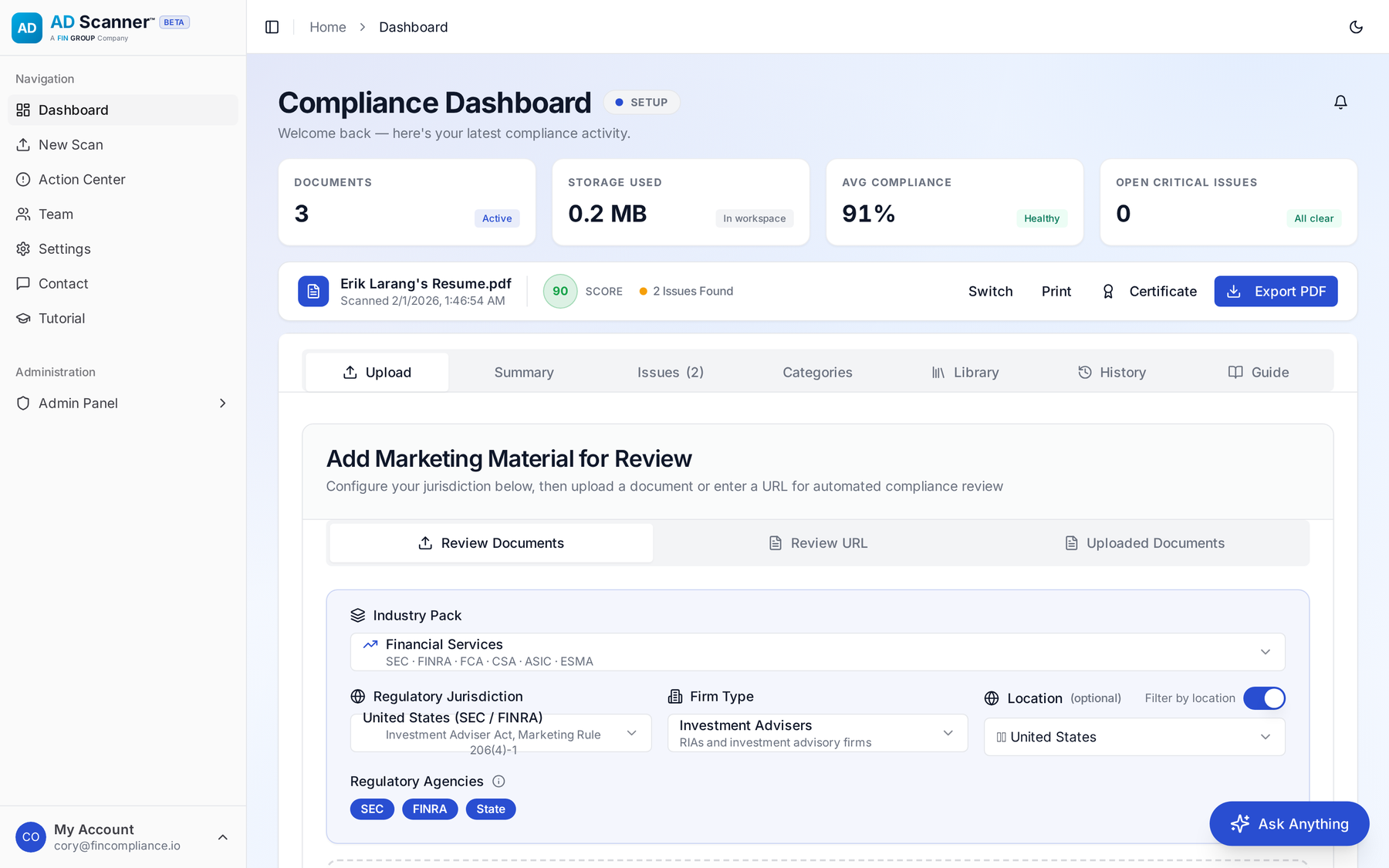This screenshot has width=1389, height=868.
Task: Select the Review Documents sub-tab
Action: click(x=491, y=543)
